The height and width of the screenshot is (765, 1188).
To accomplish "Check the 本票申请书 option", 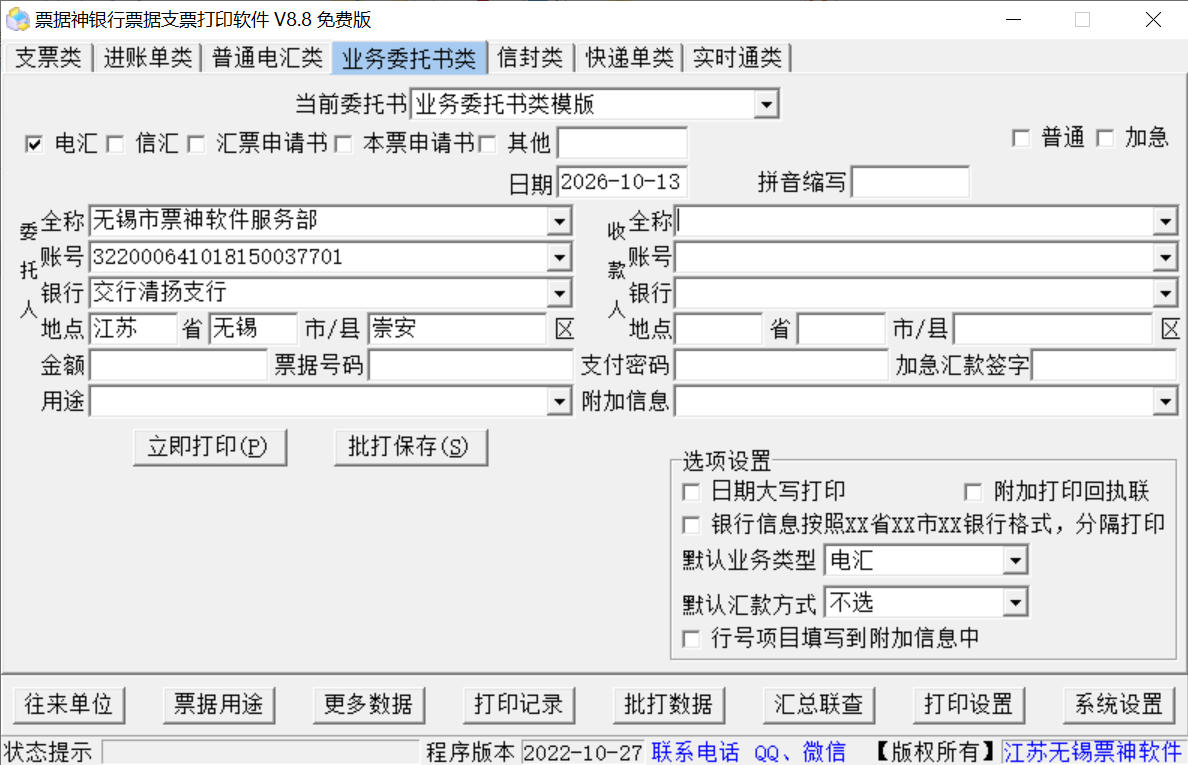I will point(343,143).
